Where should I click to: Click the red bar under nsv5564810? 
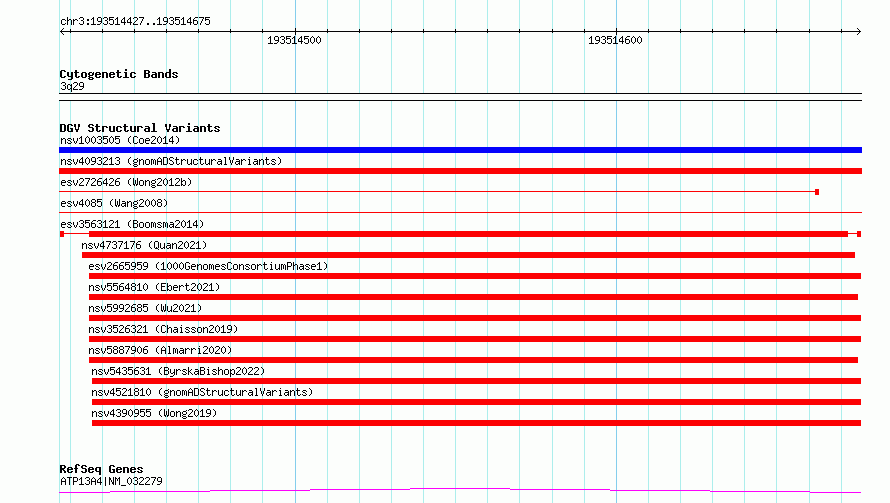coord(473,297)
